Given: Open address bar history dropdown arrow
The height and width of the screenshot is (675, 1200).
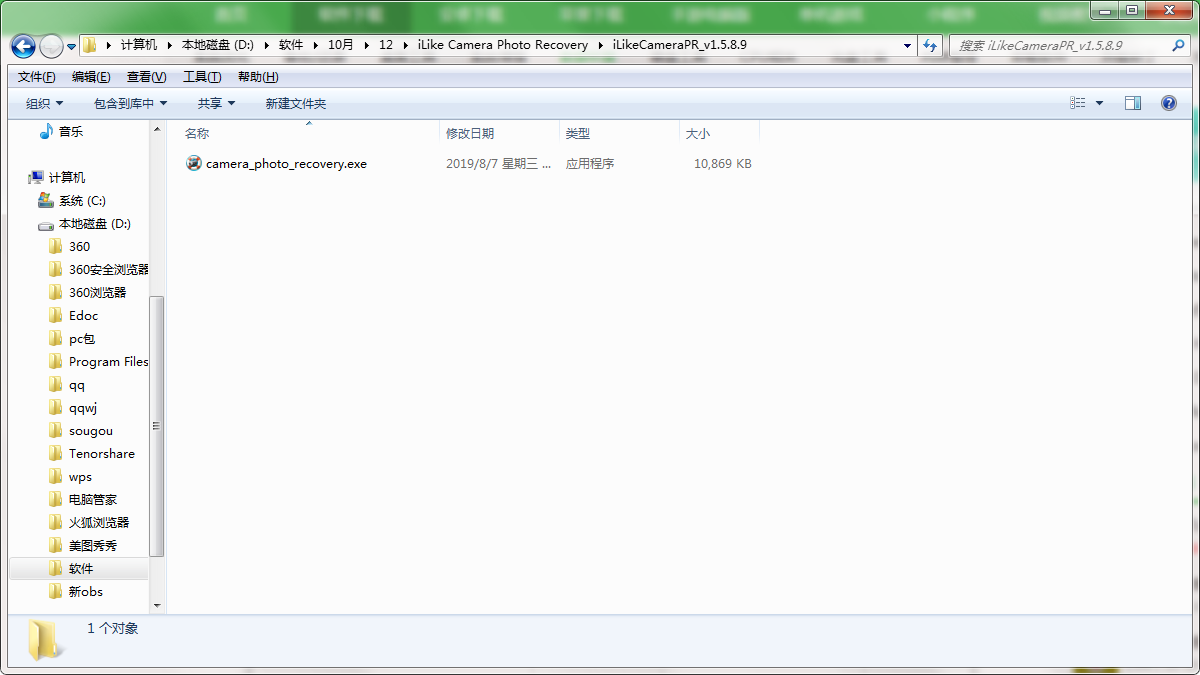Looking at the screenshot, I should point(907,46).
